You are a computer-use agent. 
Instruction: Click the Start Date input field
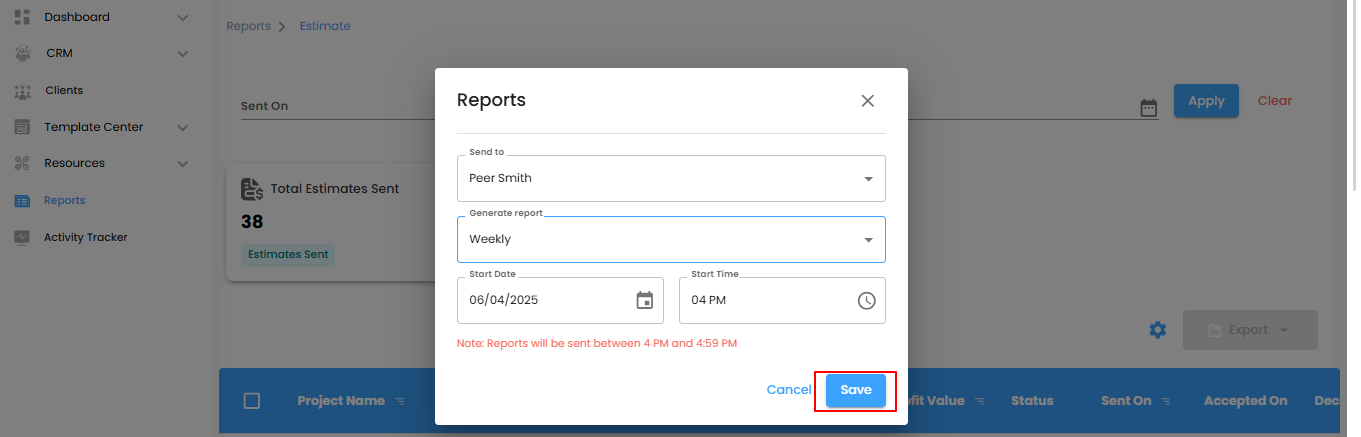pyautogui.click(x=545, y=300)
